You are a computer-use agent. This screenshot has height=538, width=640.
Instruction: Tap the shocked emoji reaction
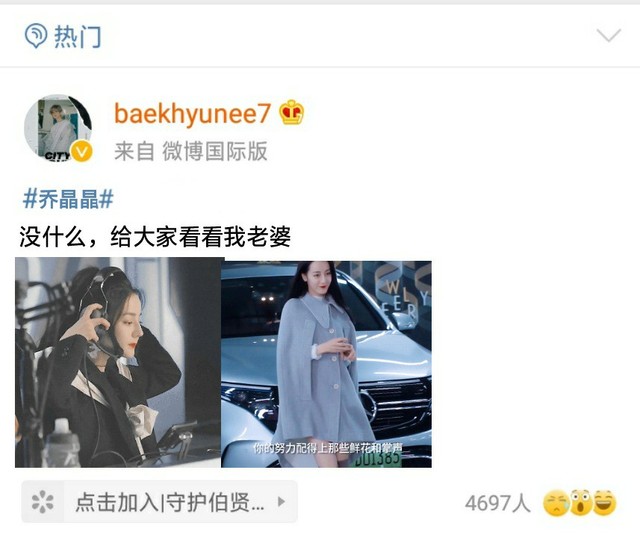point(581,502)
